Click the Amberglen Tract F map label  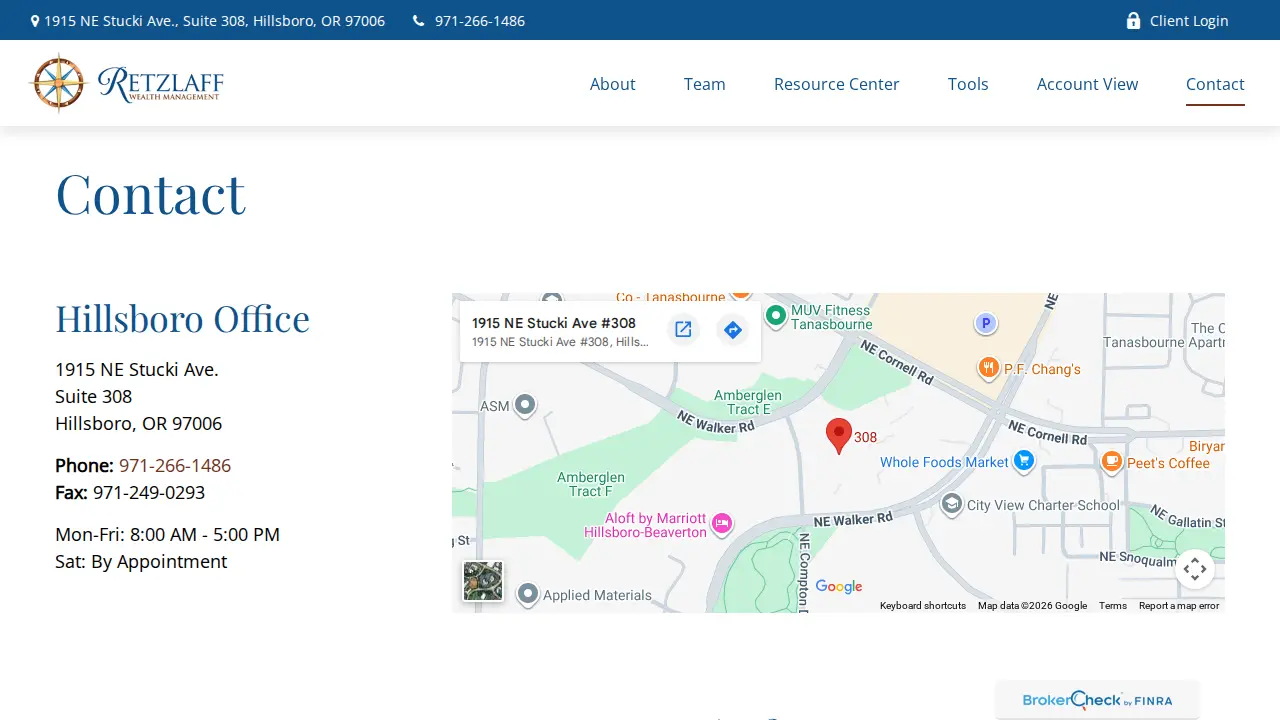[x=591, y=484]
